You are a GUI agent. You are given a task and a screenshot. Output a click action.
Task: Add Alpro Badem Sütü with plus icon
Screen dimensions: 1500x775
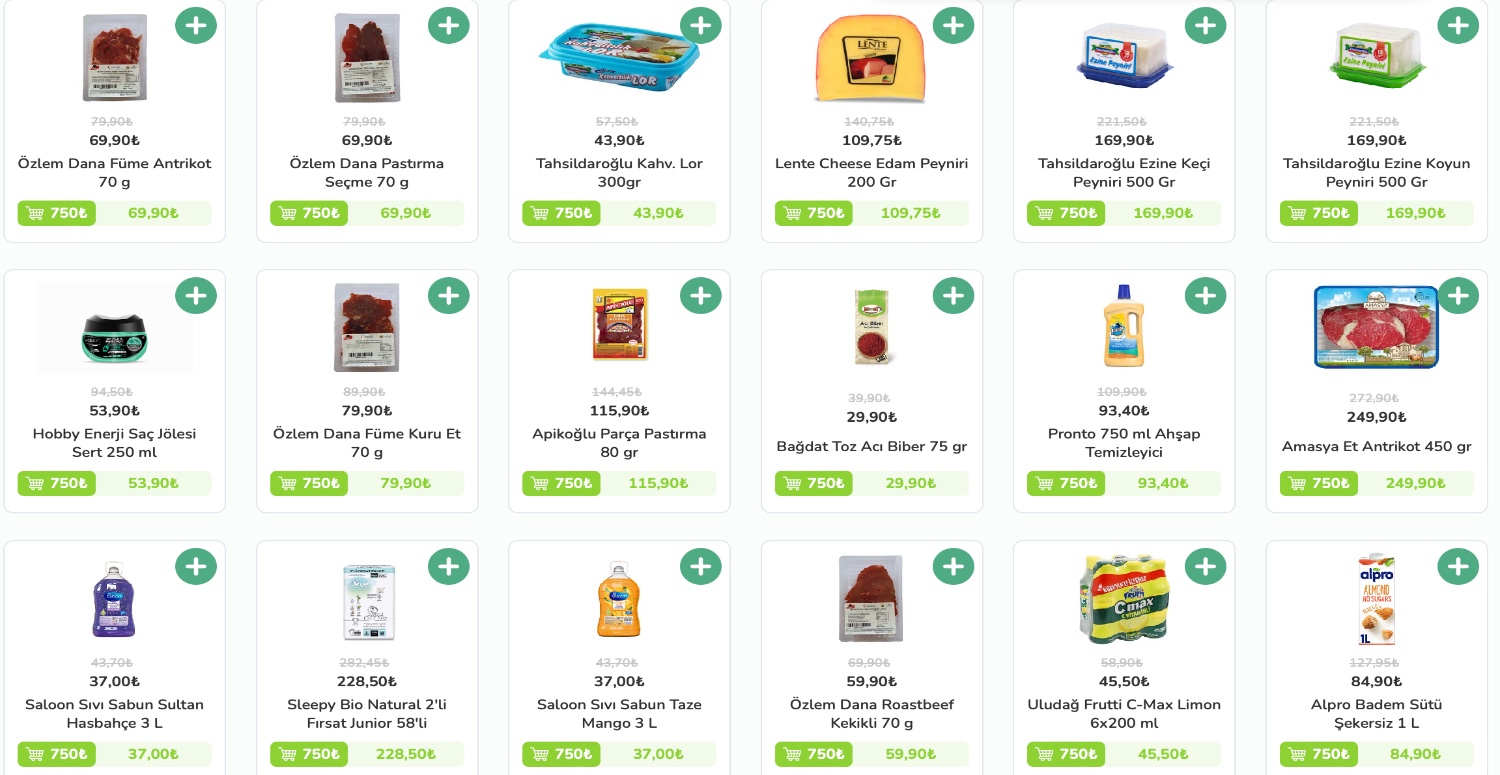(x=1458, y=567)
